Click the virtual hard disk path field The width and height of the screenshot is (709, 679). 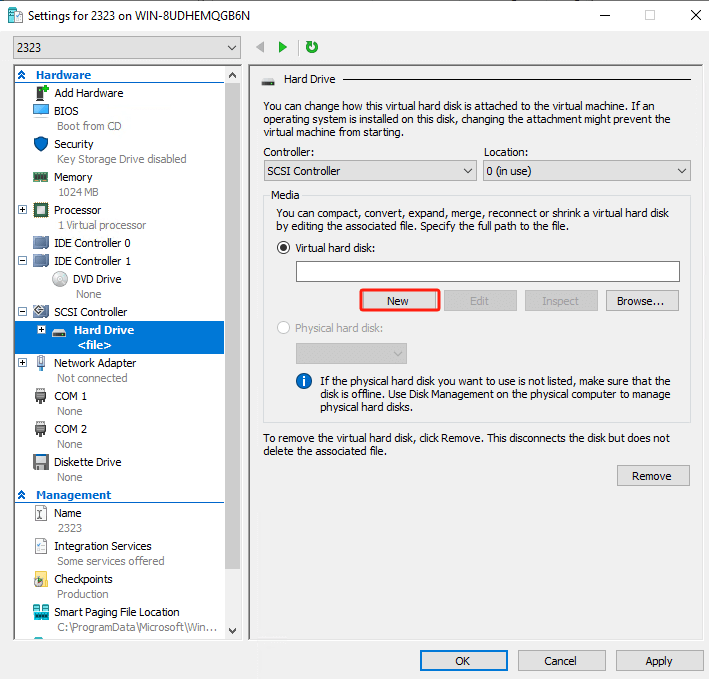tap(487, 271)
